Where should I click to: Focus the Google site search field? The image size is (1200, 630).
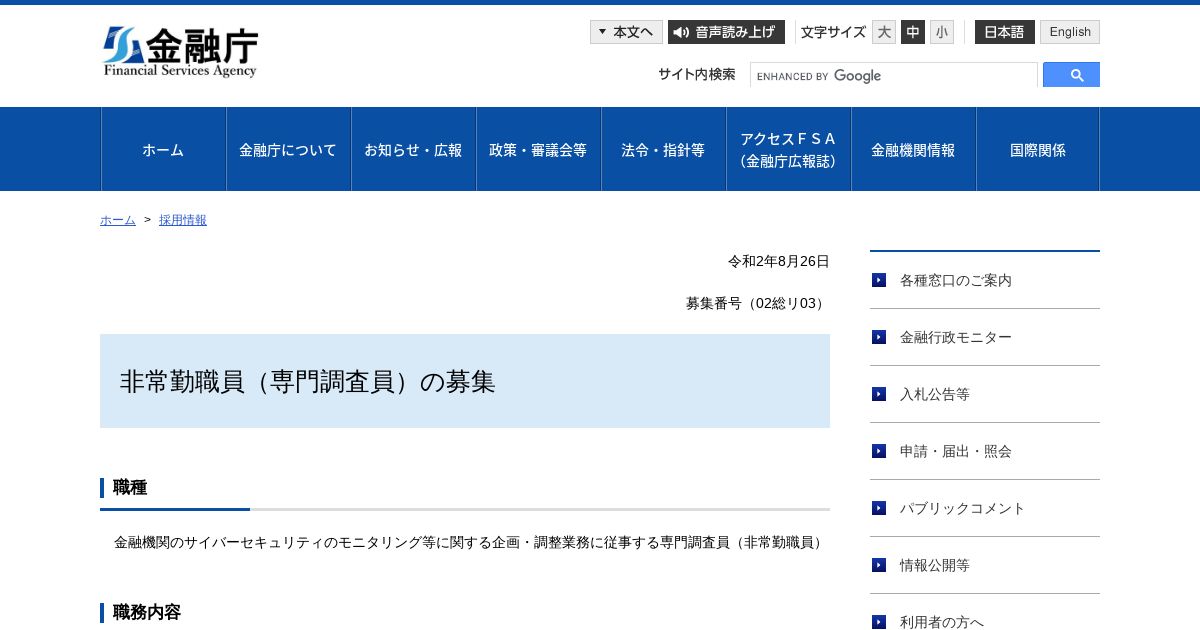[x=894, y=76]
